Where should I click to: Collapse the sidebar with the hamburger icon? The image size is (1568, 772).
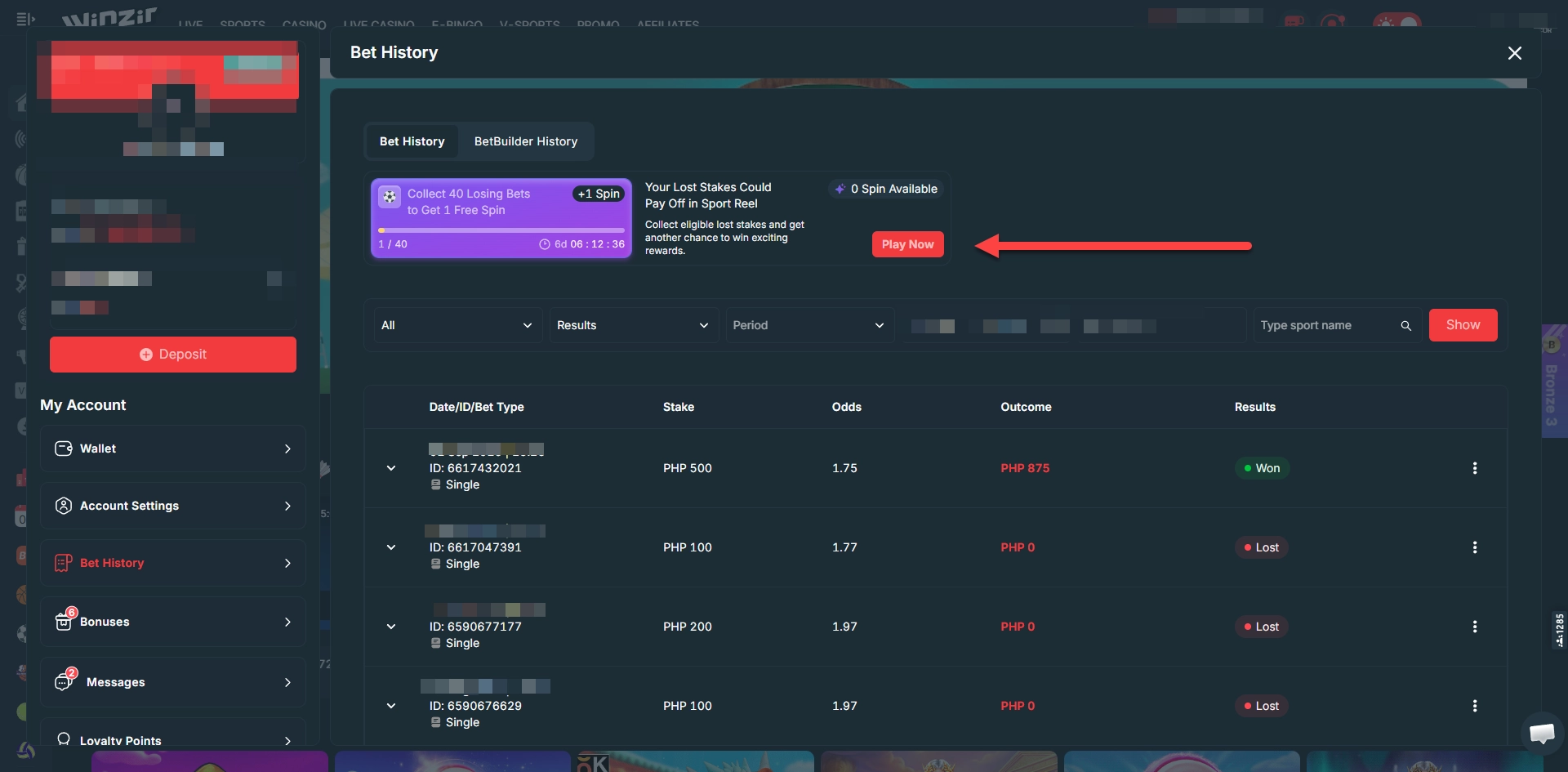(x=25, y=18)
